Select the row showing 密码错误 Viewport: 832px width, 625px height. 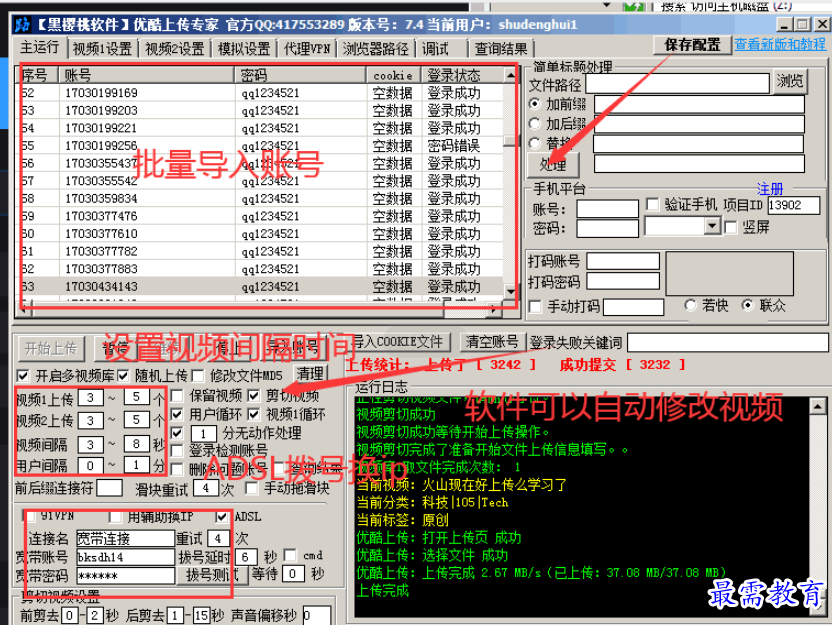tap(260, 145)
